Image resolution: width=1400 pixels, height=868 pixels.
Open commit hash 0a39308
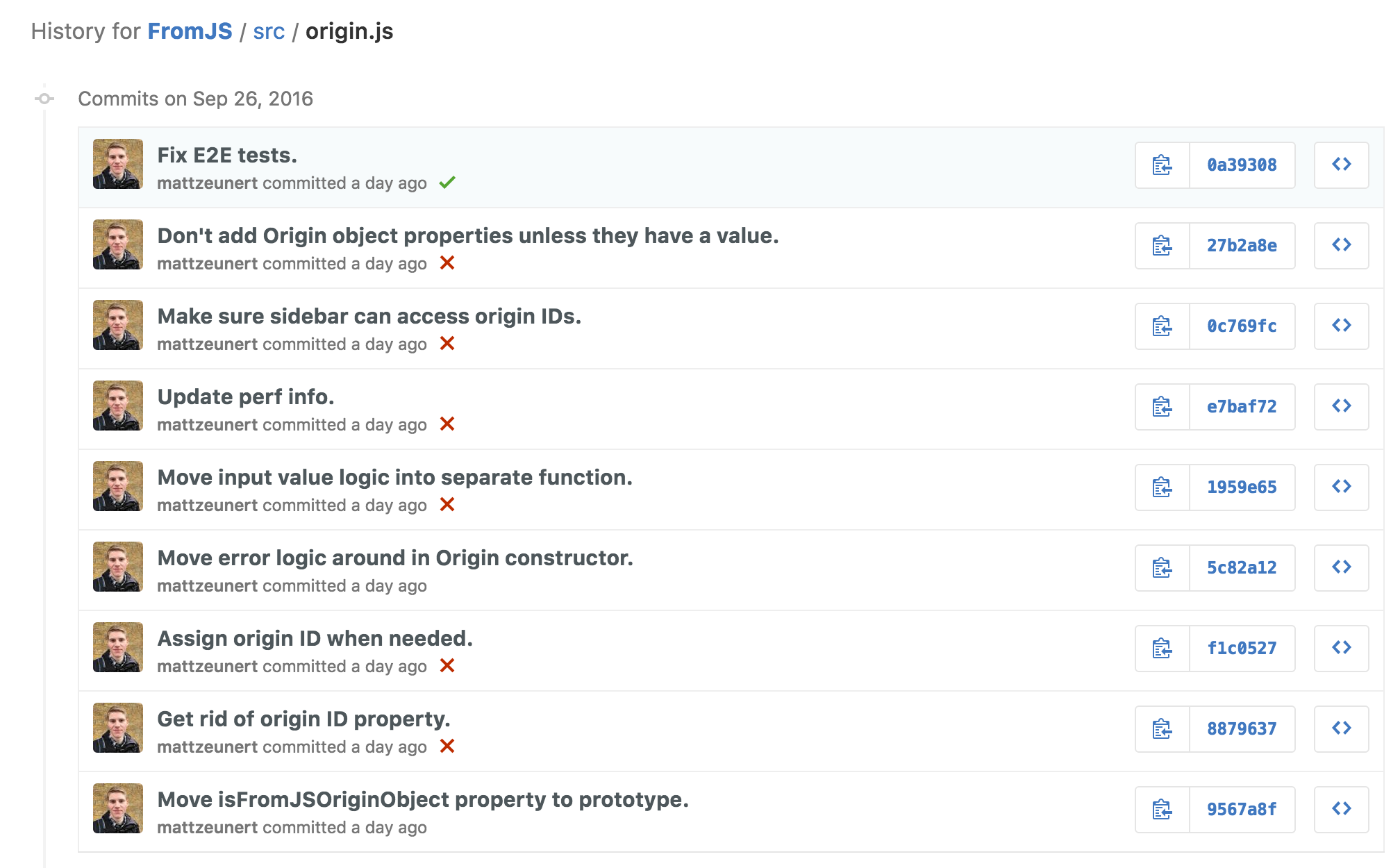pyautogui.click(x=1242, y=165)
